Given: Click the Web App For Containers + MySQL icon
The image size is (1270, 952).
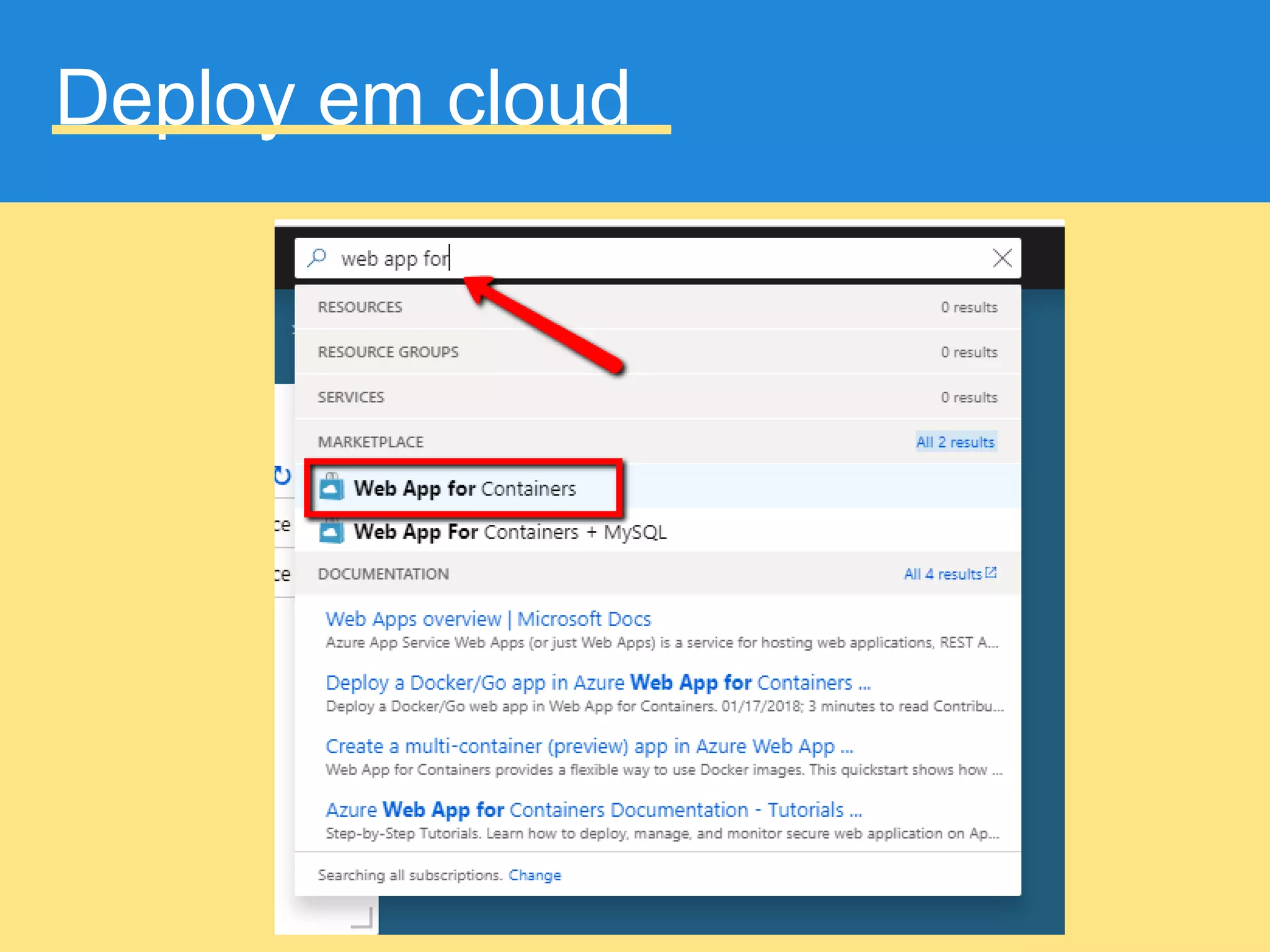Looking at the screenshot, I should 331,531.
